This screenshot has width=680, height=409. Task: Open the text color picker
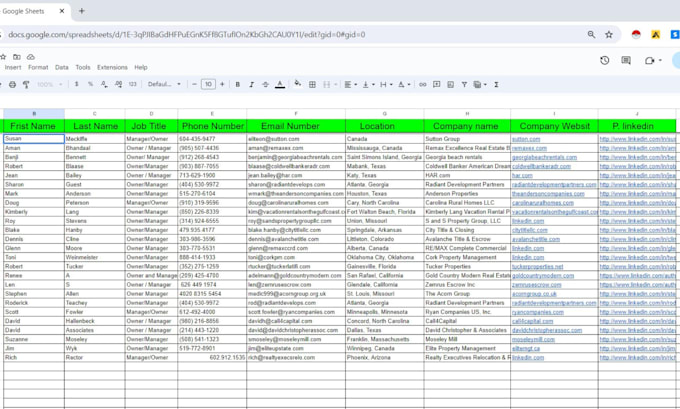pyautogui.click(x=280, y=85)
